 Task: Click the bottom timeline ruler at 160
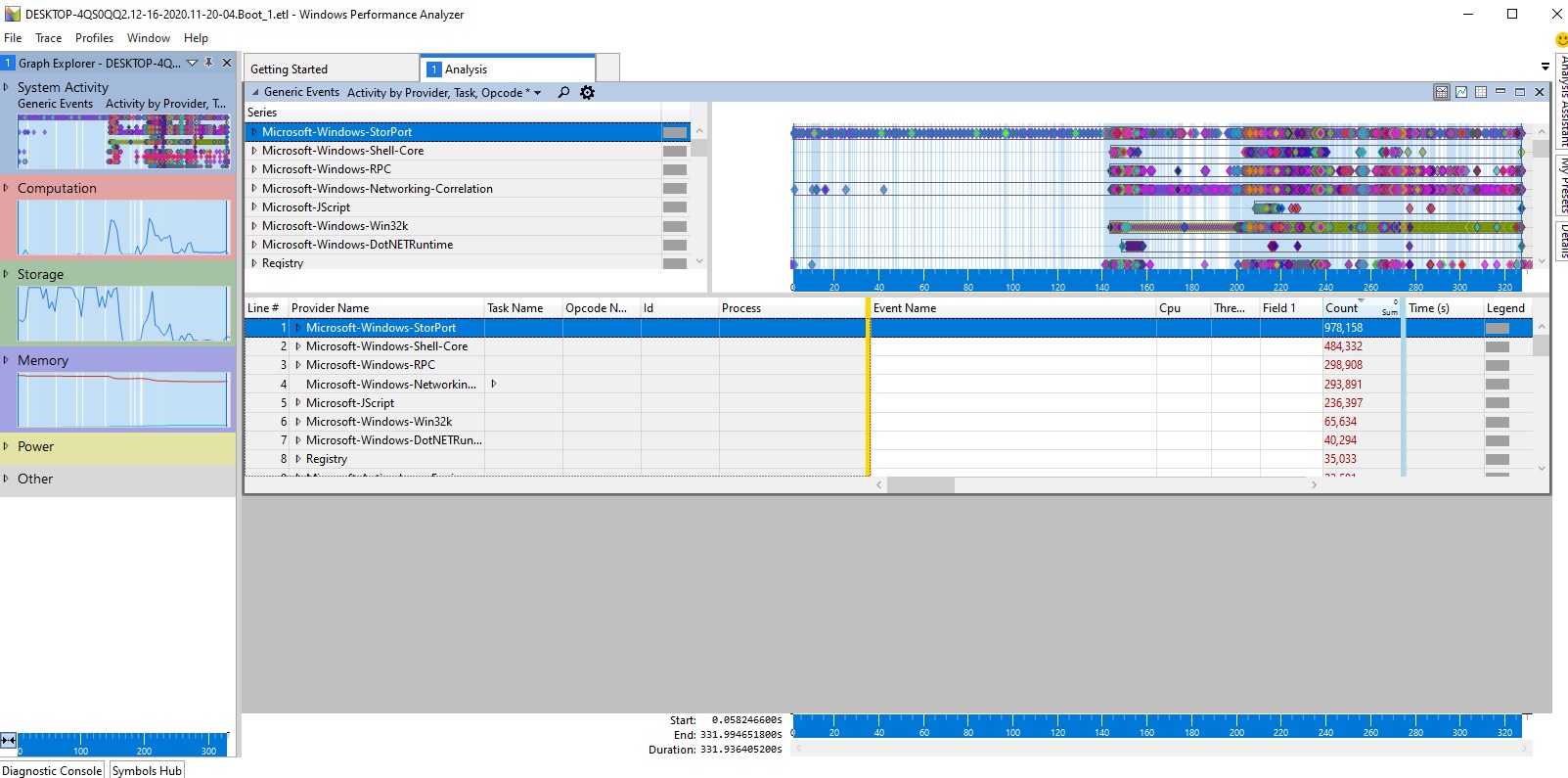tap(1146, 732)
